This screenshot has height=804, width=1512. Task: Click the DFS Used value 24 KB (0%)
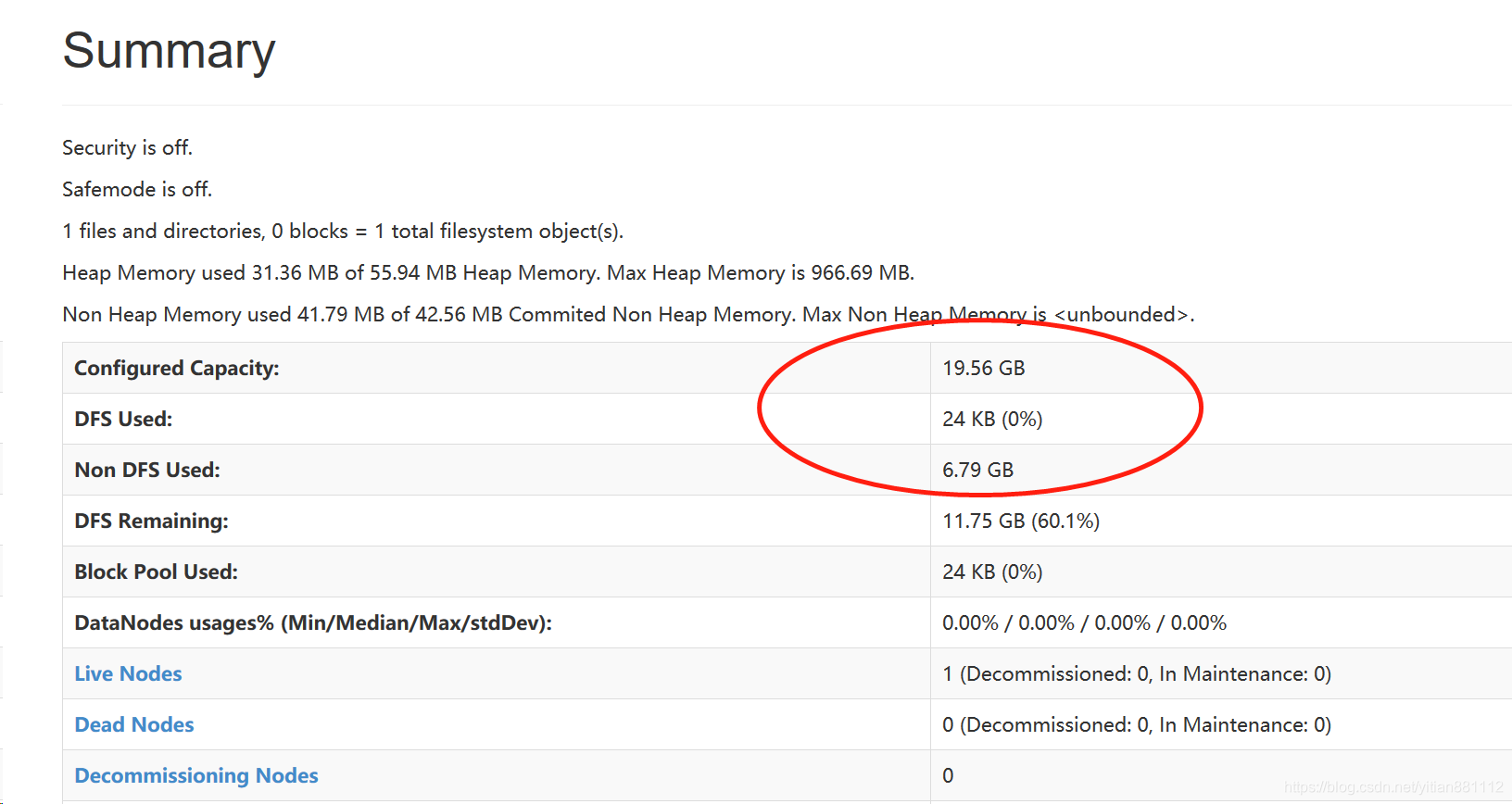coord(992,419)
